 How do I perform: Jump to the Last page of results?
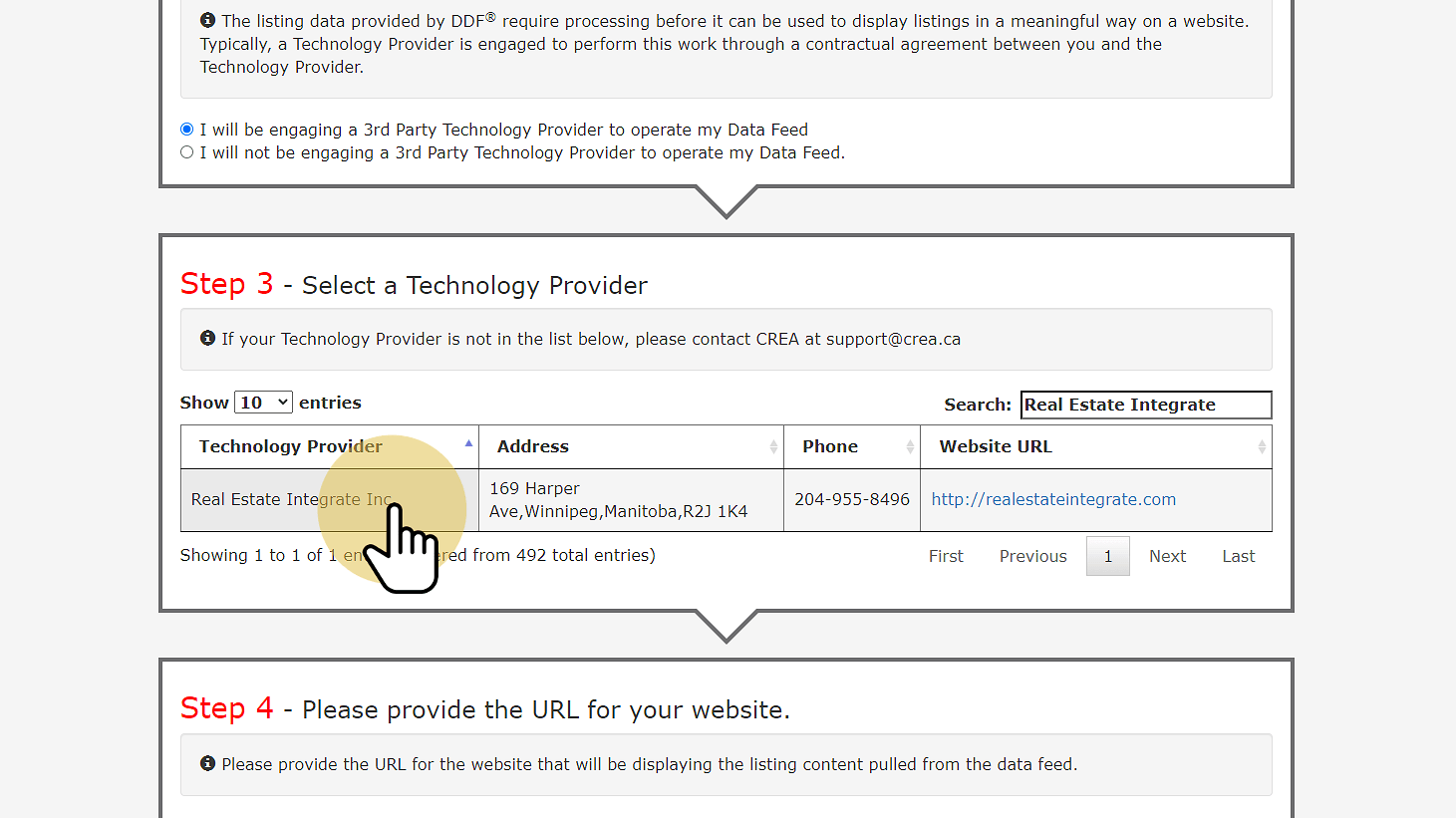pos(1239,556)
